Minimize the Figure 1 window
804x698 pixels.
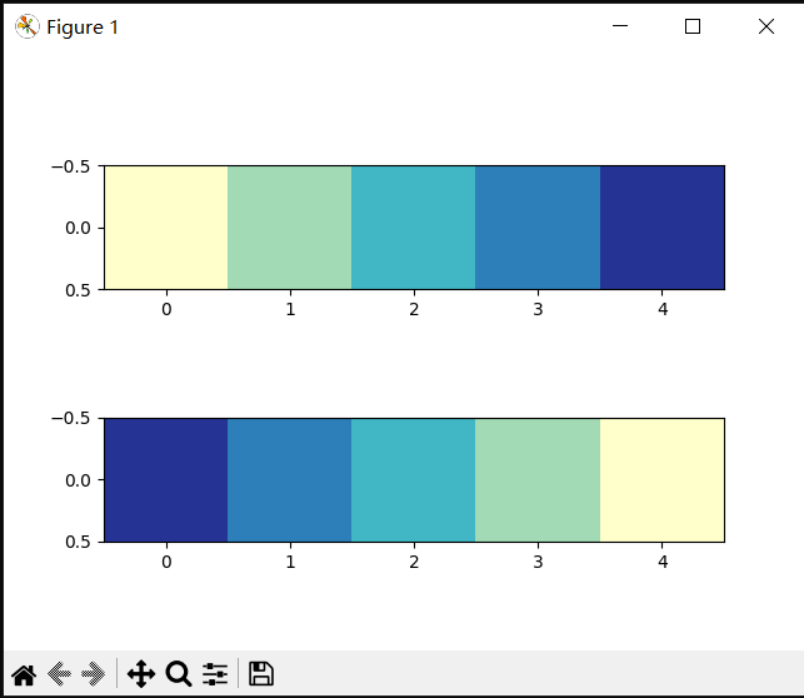point(620,26)
